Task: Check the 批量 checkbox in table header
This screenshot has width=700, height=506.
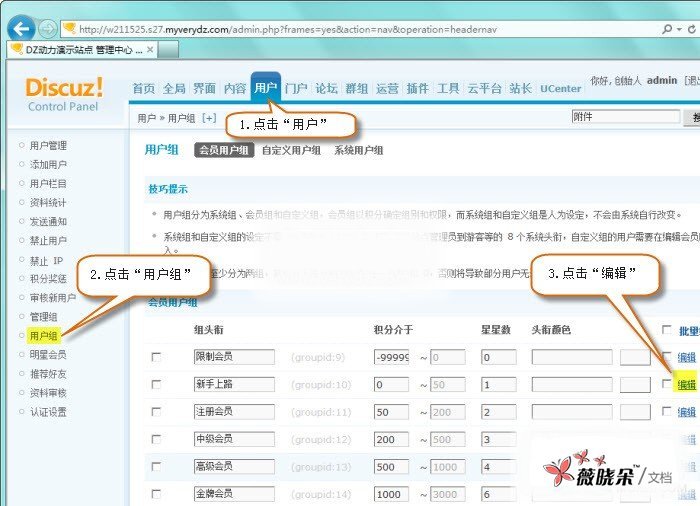Action: coord(667,330)
